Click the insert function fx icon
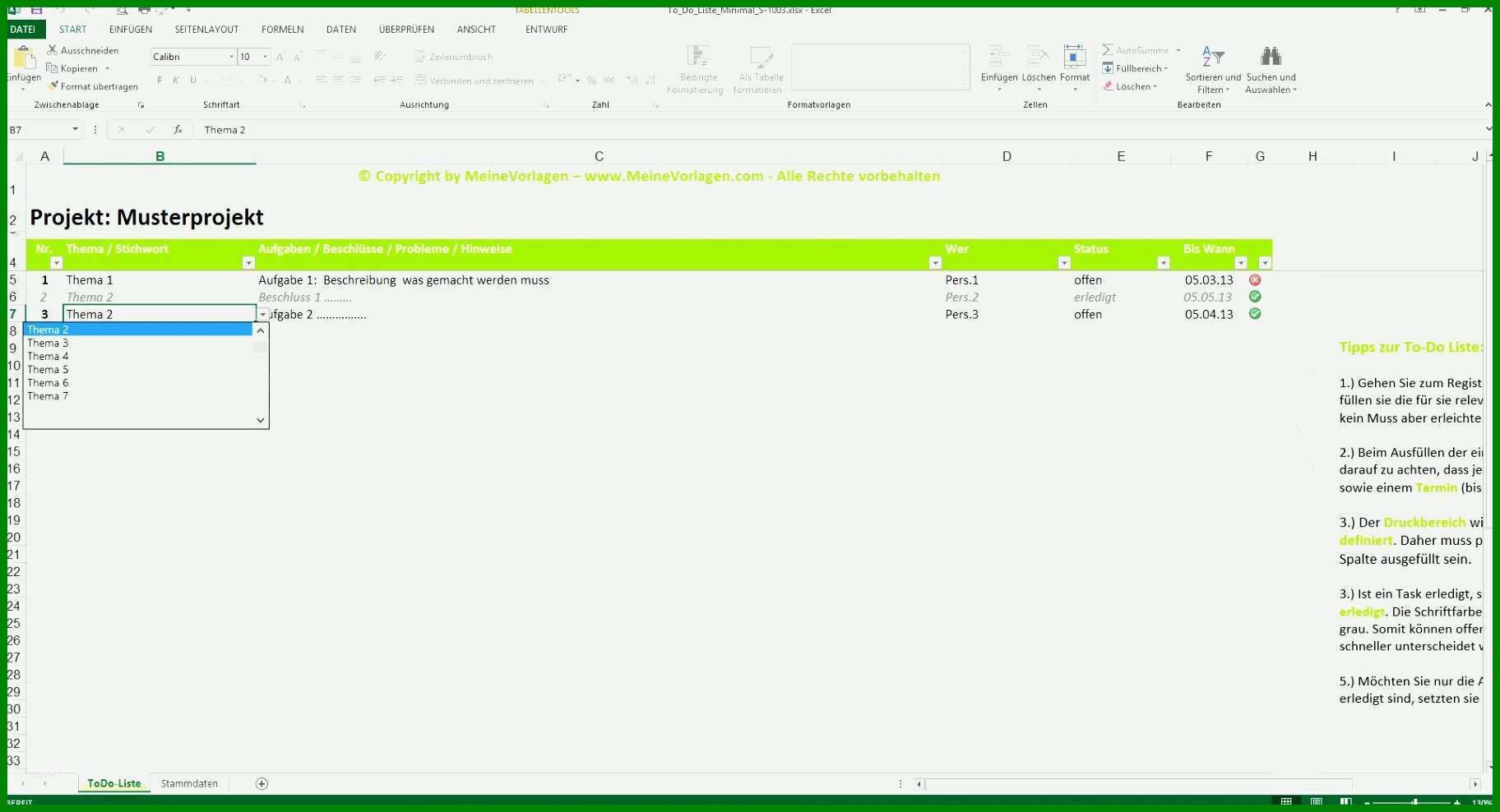Image resolution: width=1500 pixels, height=812 pixels. (x=178, y=130)
